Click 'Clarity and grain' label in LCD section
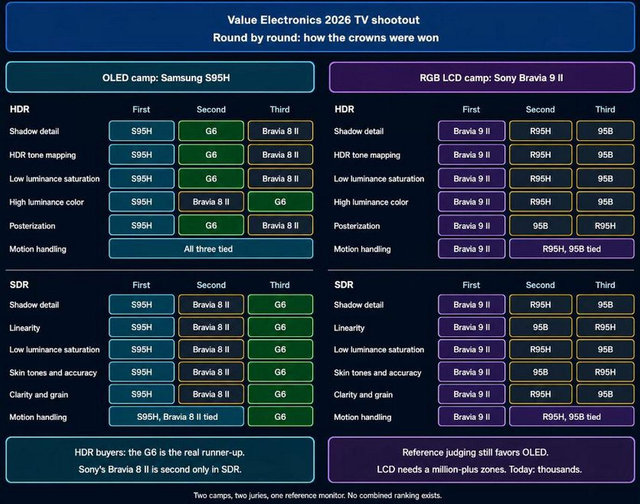The width and height of the screenshot is (640, 504). (x=363, y=395)
